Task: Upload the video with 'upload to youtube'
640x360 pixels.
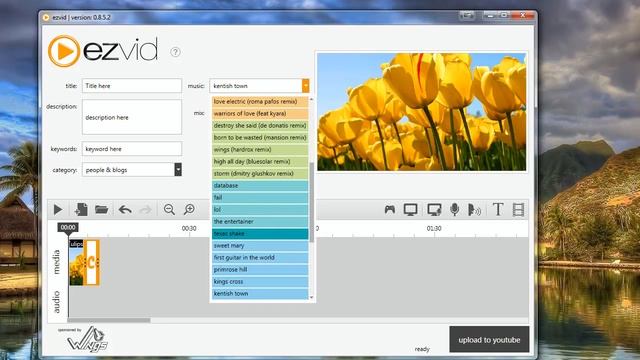Action: pos(489,340)
